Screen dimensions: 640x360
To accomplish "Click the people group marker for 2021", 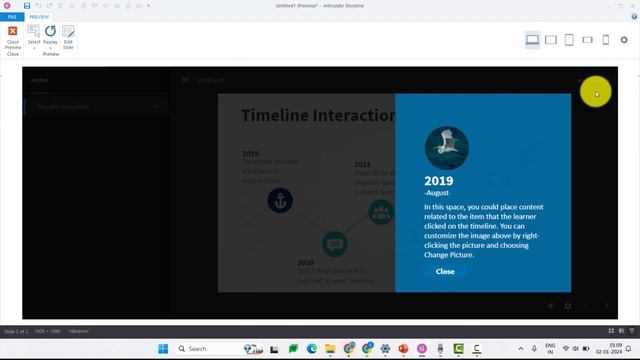I will (381, 212).
